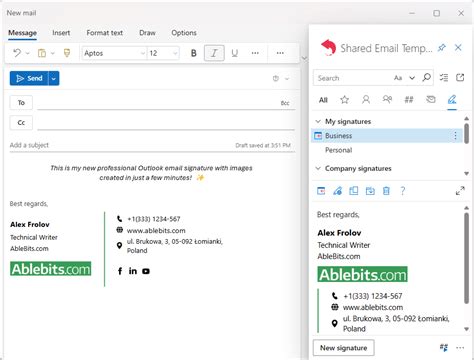Toggle bold formatting
474x360 pixels.
193,53
